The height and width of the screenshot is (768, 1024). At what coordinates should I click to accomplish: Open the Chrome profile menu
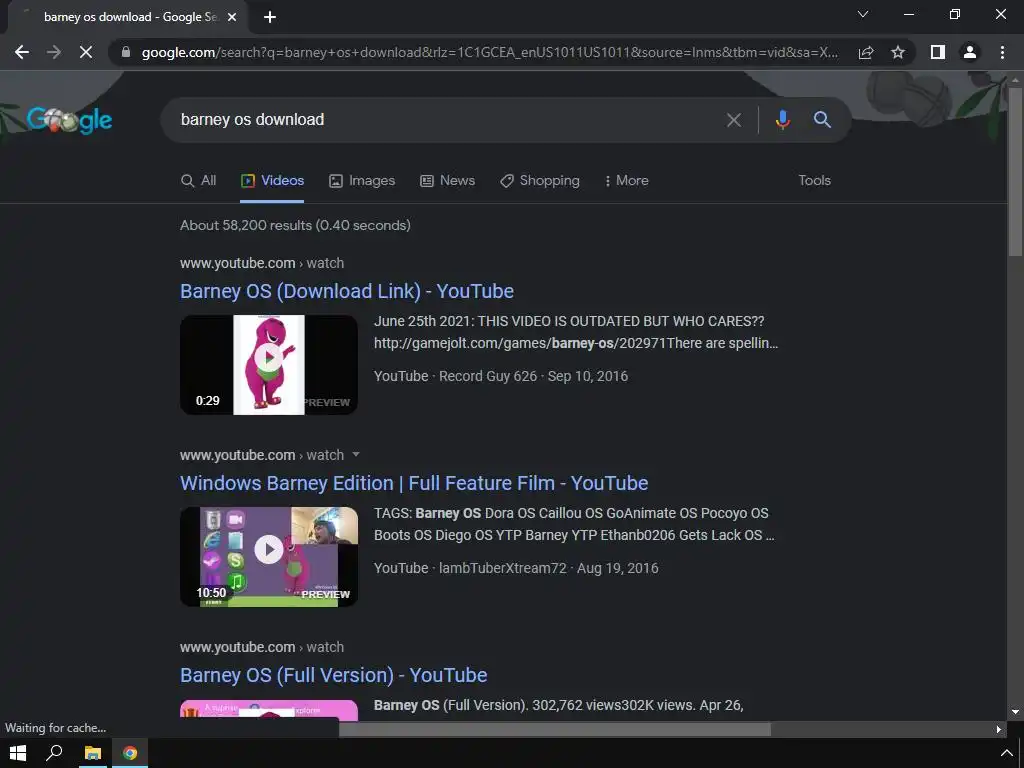pyautogui.click(x=970, y=52)
